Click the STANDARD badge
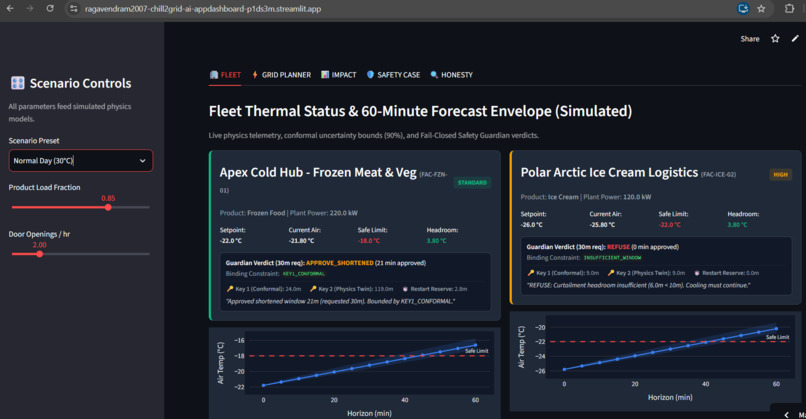This screenshot has width=806, height=419. [x=472, y=183]
